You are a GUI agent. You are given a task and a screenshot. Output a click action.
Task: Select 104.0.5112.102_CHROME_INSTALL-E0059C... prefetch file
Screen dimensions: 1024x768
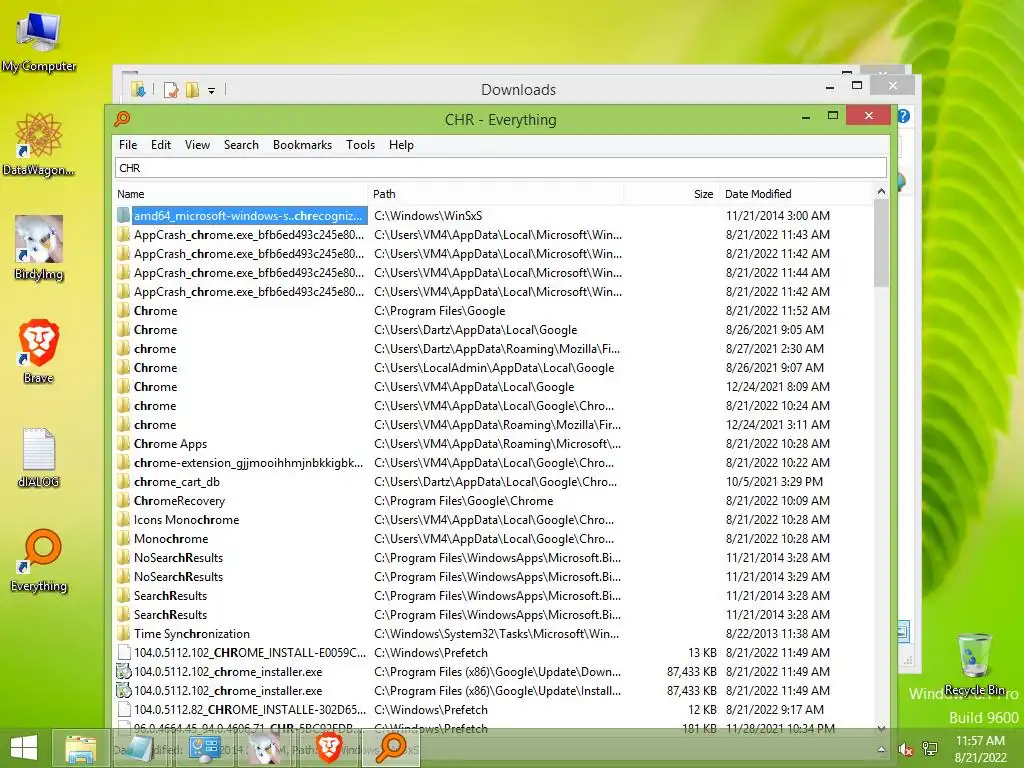(494, 652)
